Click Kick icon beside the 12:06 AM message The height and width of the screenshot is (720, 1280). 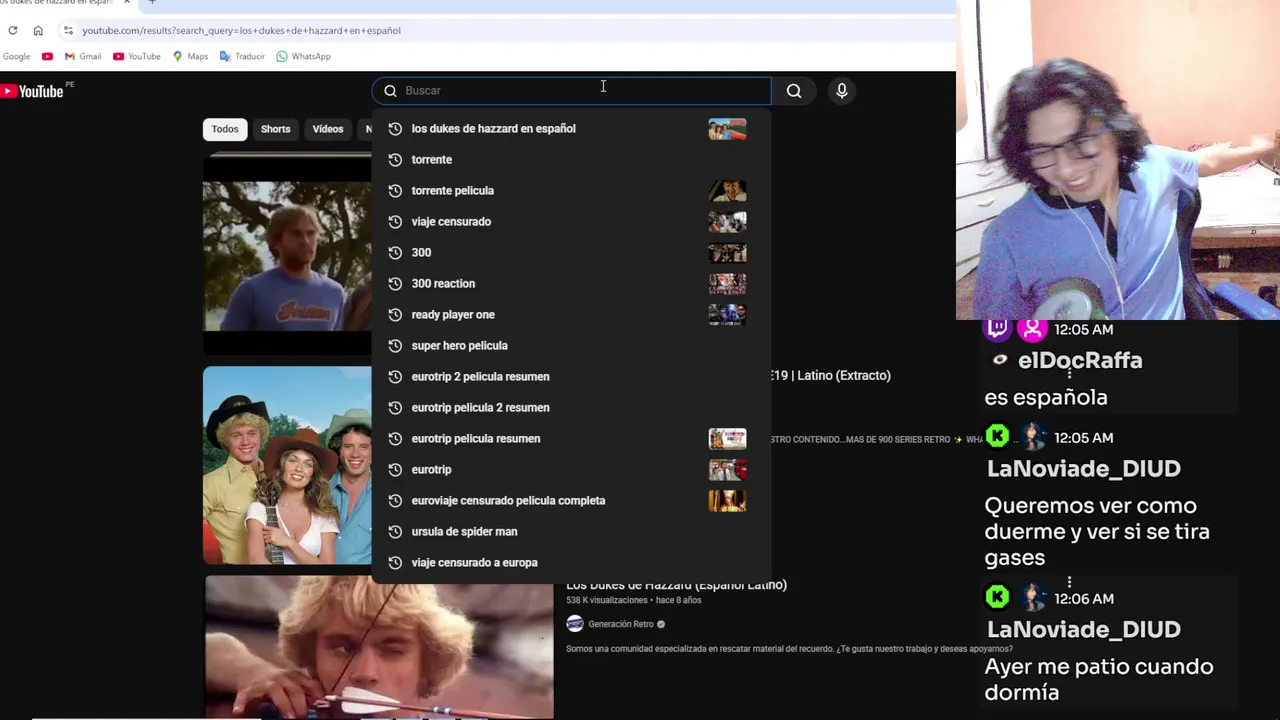998,597
